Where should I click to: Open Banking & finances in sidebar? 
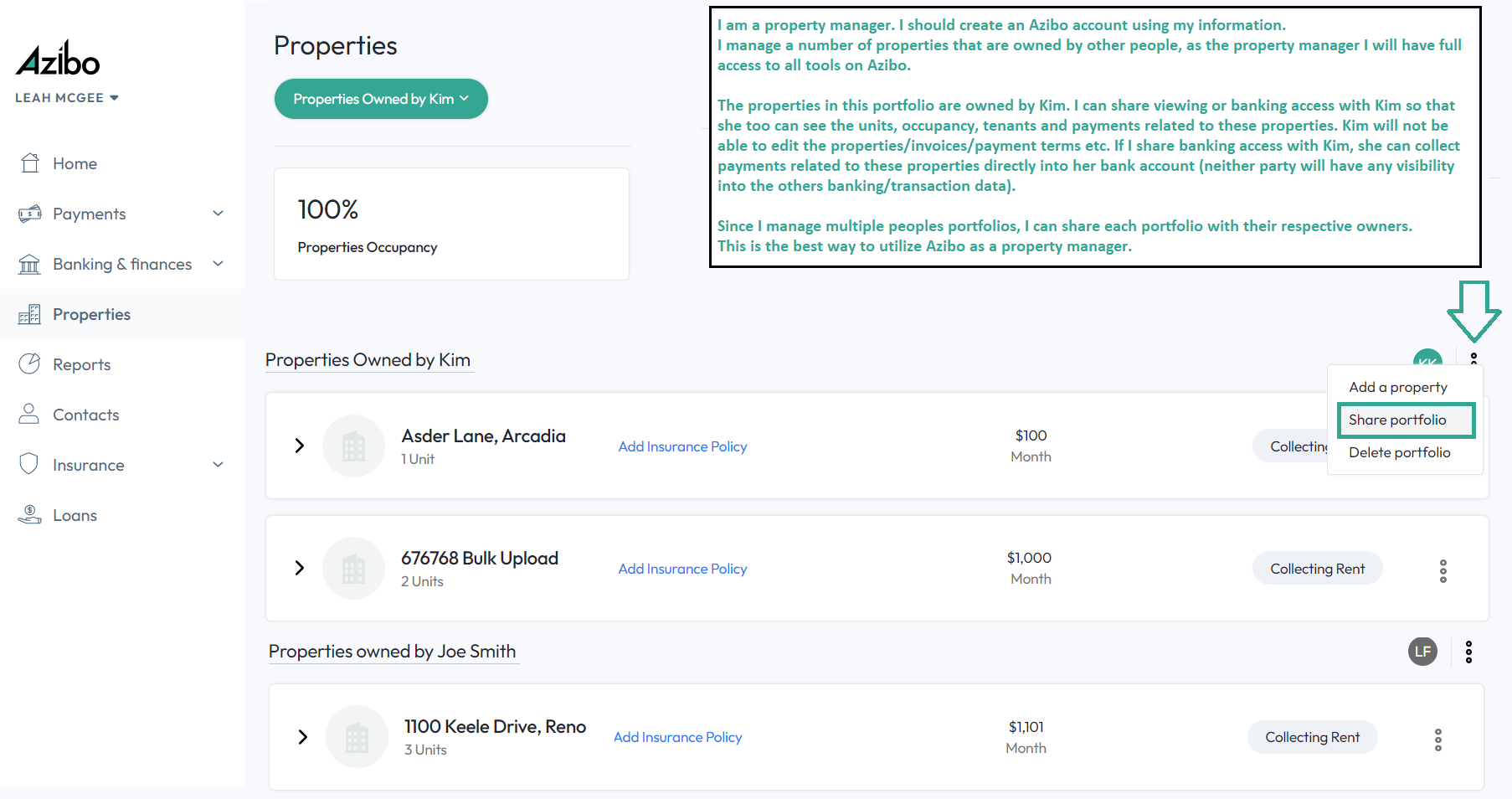(x=122, y=264)
